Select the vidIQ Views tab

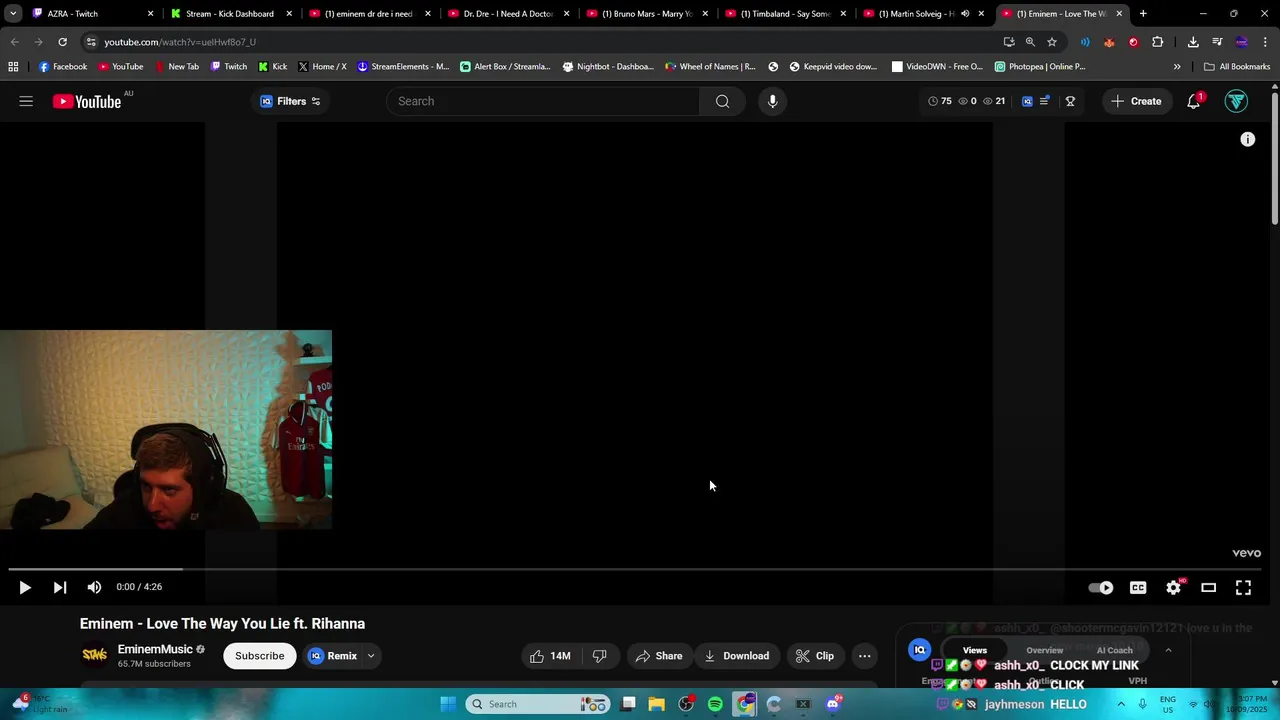click(974, 650)
